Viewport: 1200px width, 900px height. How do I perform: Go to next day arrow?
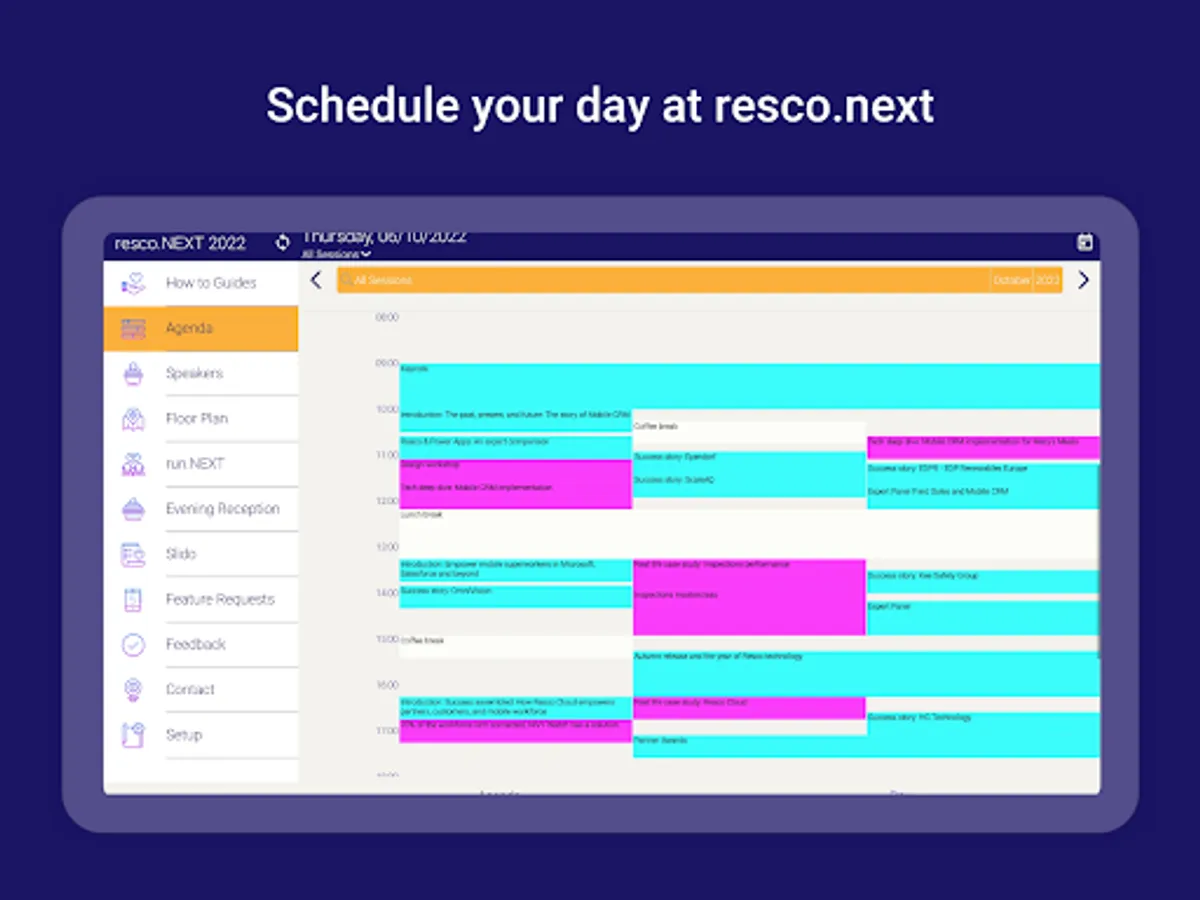1083,280
